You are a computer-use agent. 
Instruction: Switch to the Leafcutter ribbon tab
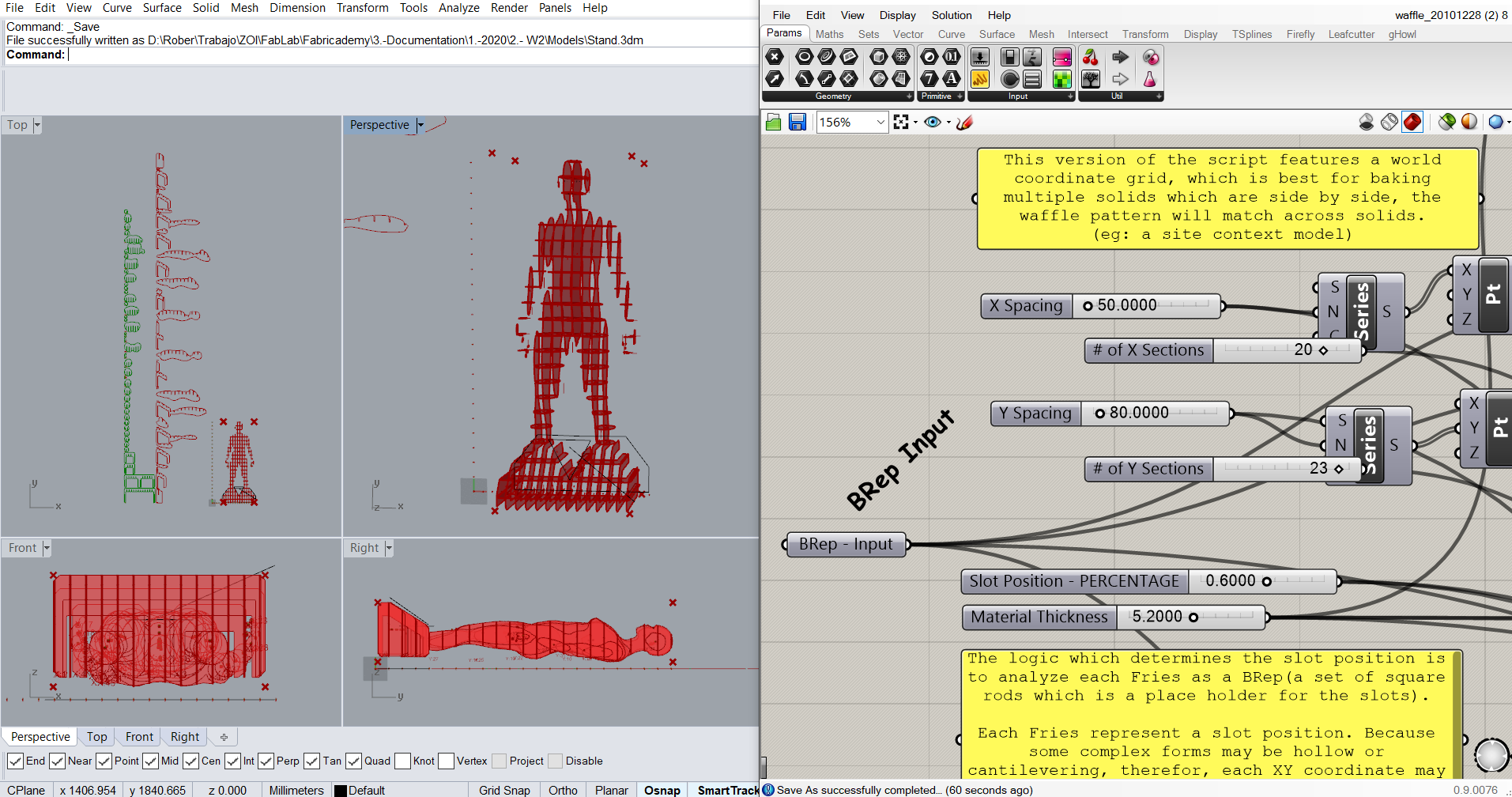(1352, 34)
